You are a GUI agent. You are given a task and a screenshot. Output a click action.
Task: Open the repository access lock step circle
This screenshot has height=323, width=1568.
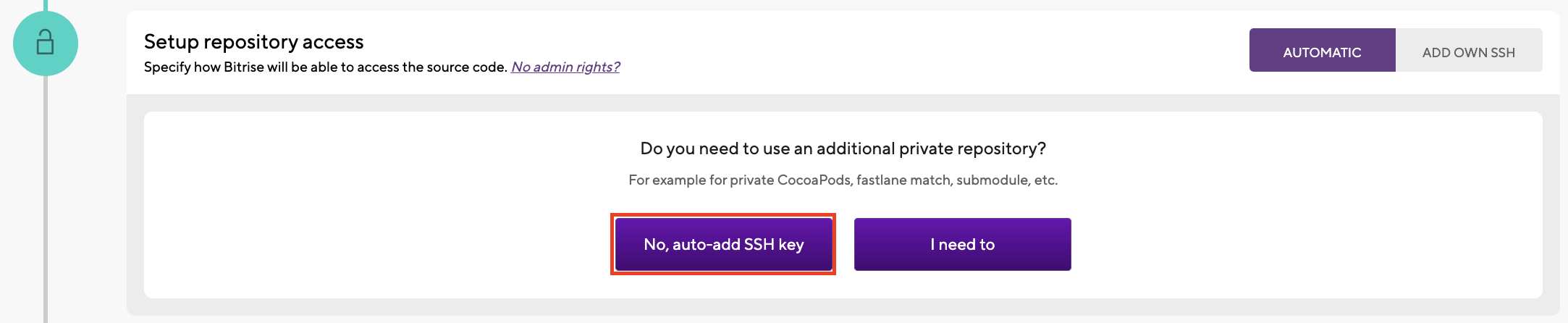[x=46, y=43]
